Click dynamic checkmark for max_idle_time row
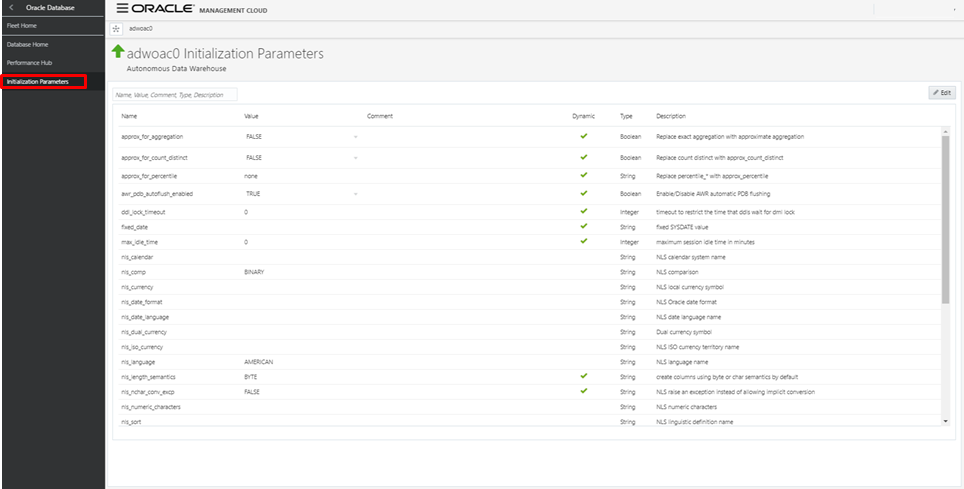Screen dimensions: 964x489 click(x=583, y=241)
